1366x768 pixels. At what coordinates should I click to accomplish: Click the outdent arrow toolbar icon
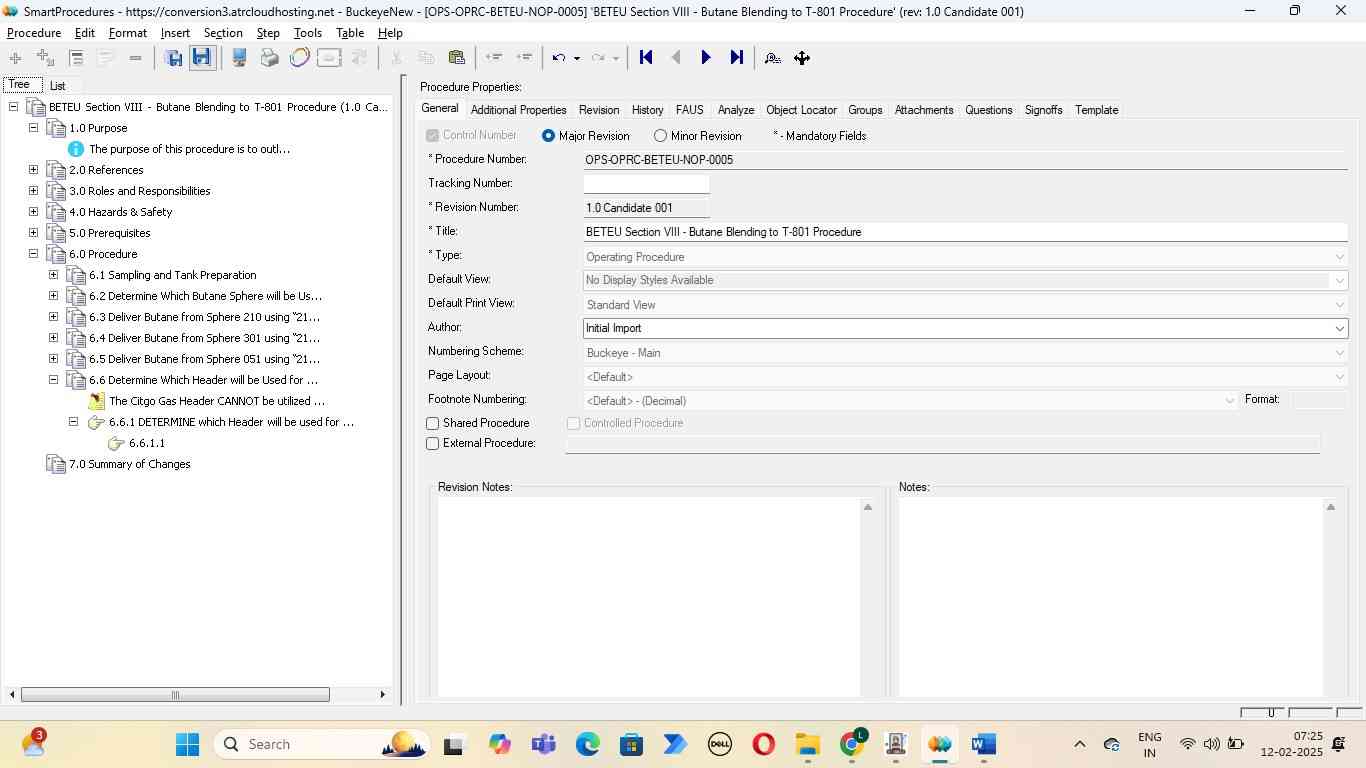(493, 58)
